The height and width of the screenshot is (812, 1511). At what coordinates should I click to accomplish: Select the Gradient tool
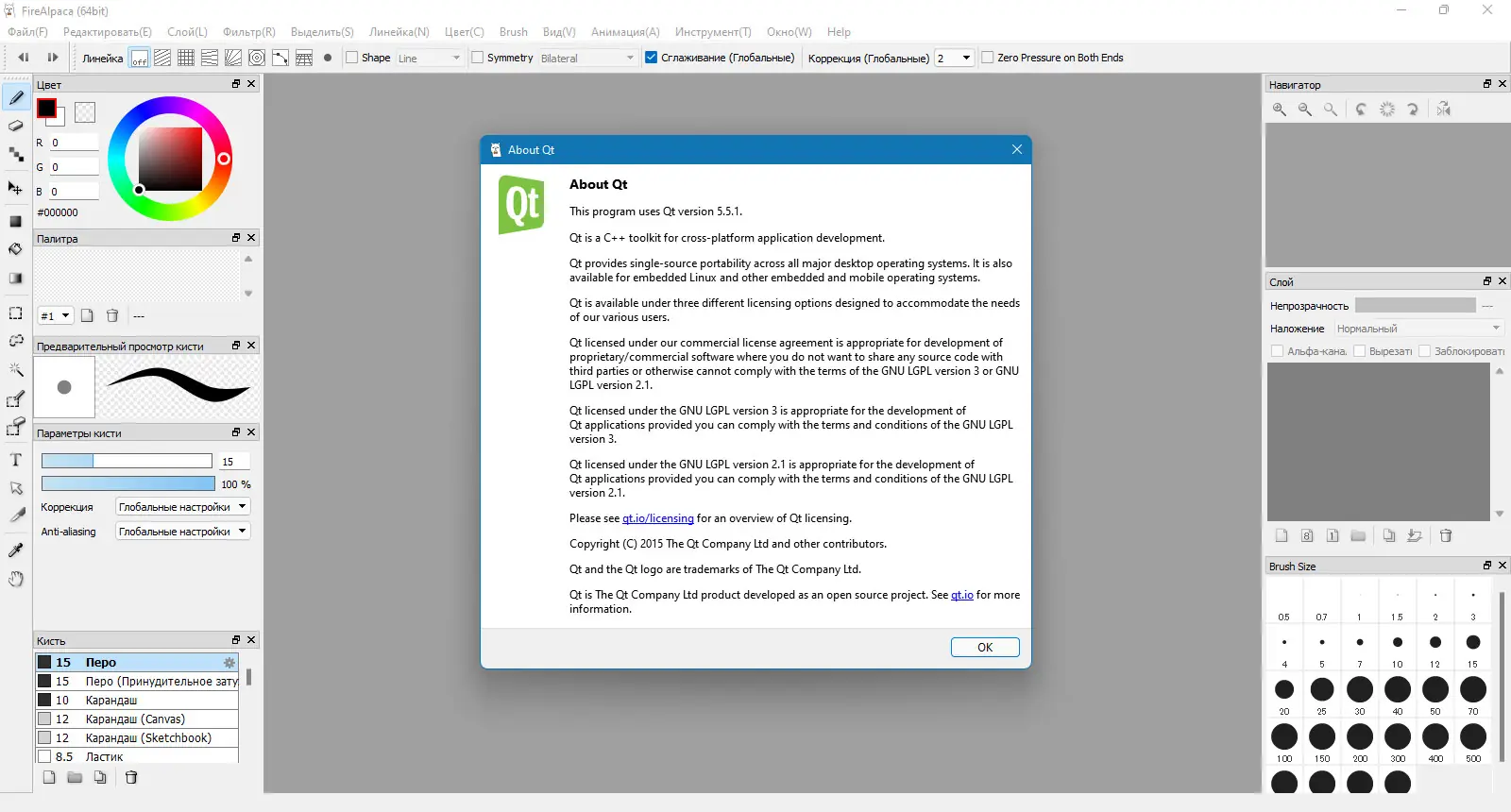click(16, 279)
